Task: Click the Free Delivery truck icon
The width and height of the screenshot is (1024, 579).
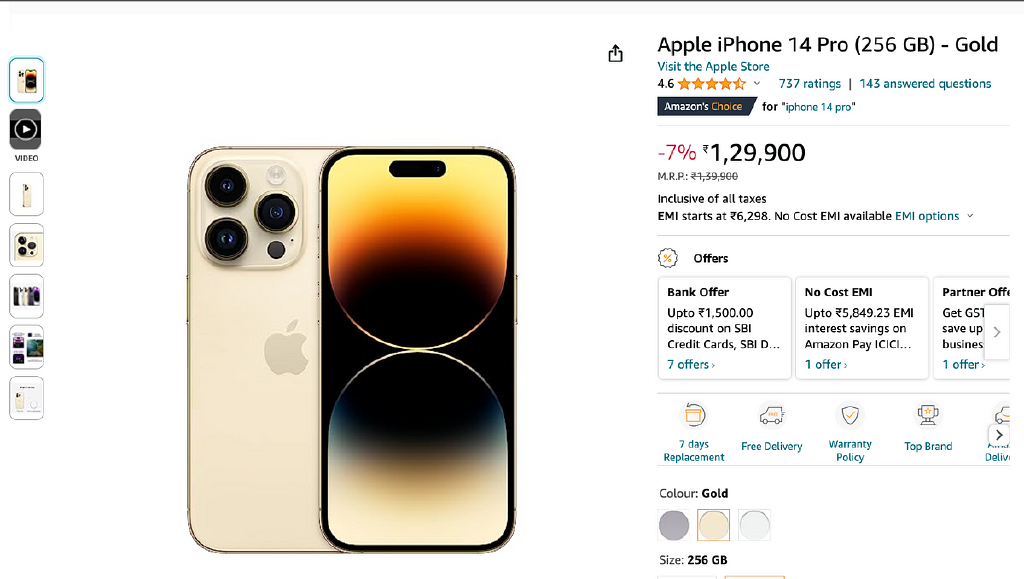Action: coord(771,415)
